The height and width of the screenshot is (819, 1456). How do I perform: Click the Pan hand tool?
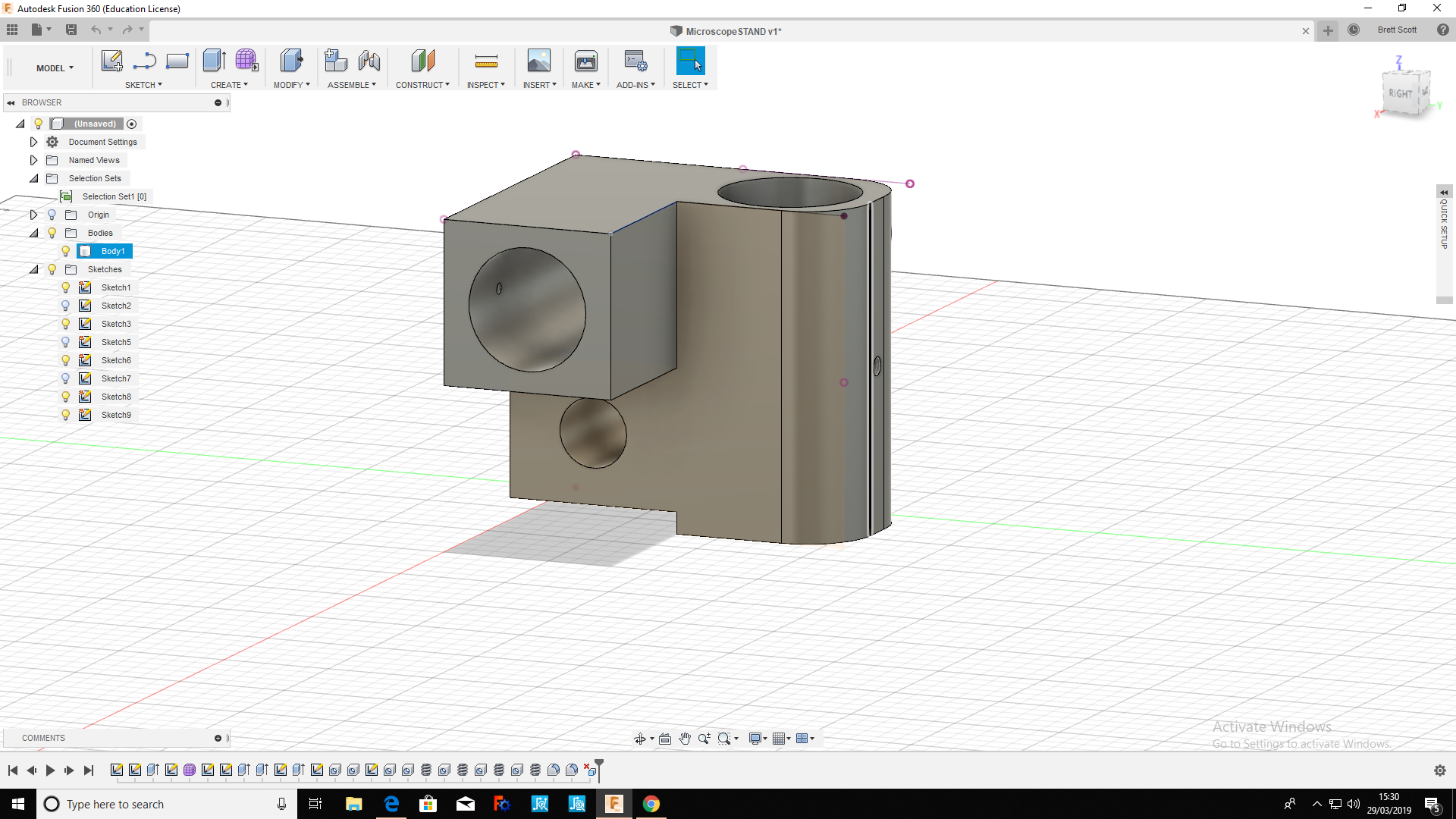pos(685,739)
